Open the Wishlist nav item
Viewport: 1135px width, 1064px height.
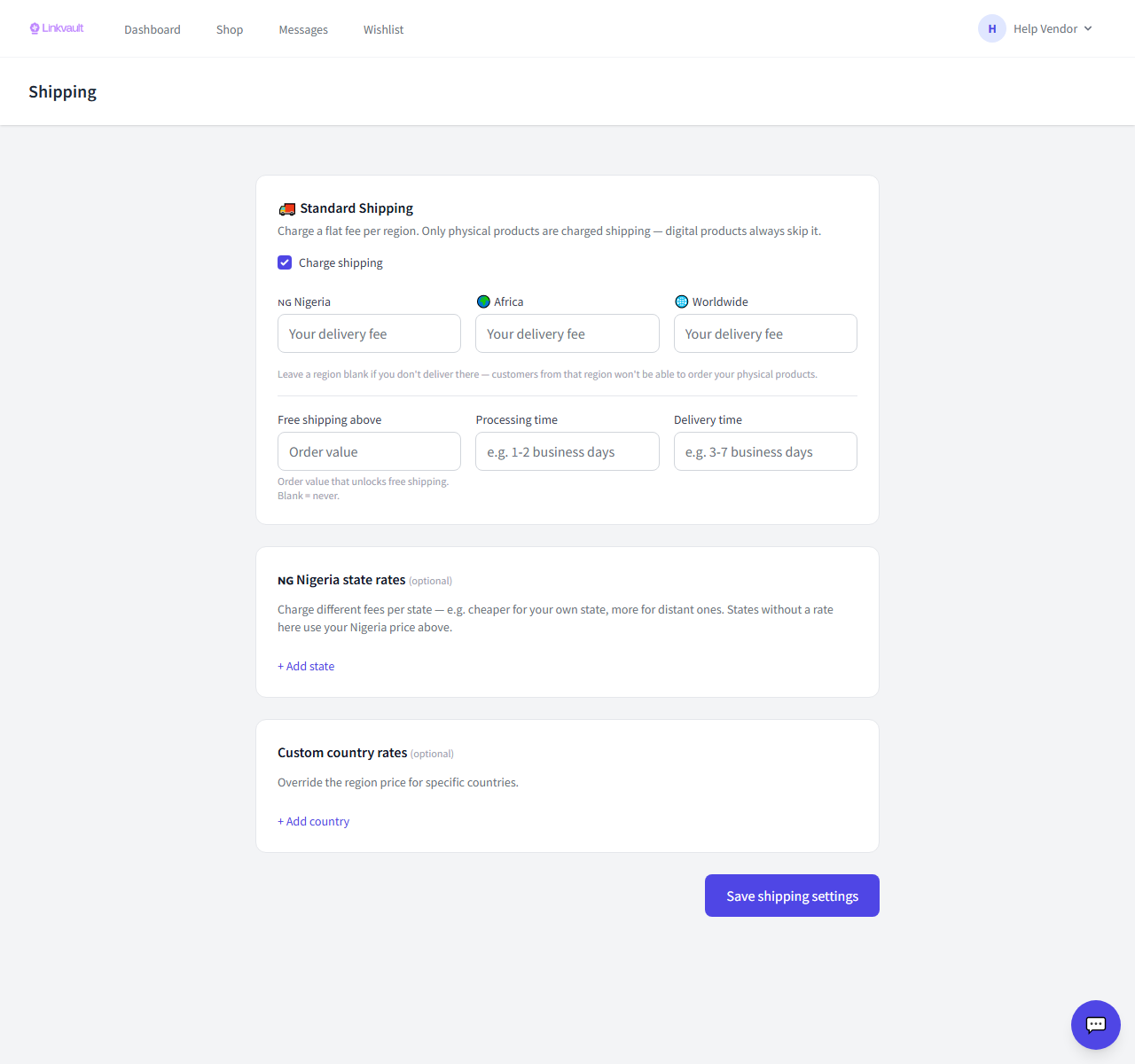pyautogui.click(x=383, y=29)
